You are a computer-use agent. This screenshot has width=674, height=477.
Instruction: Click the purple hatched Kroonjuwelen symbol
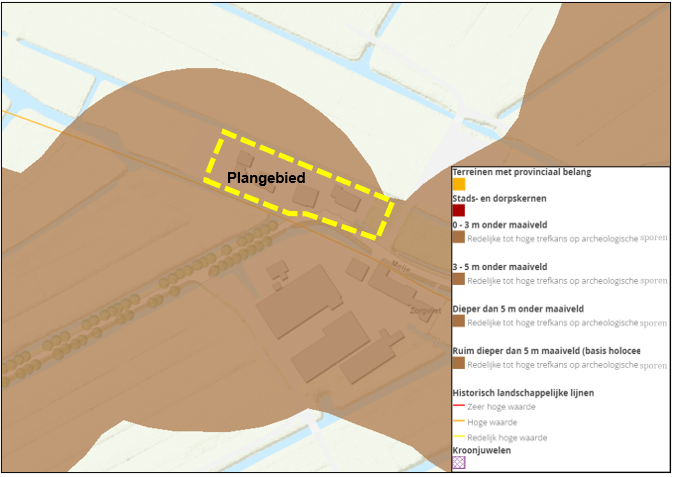click(459, 463)
